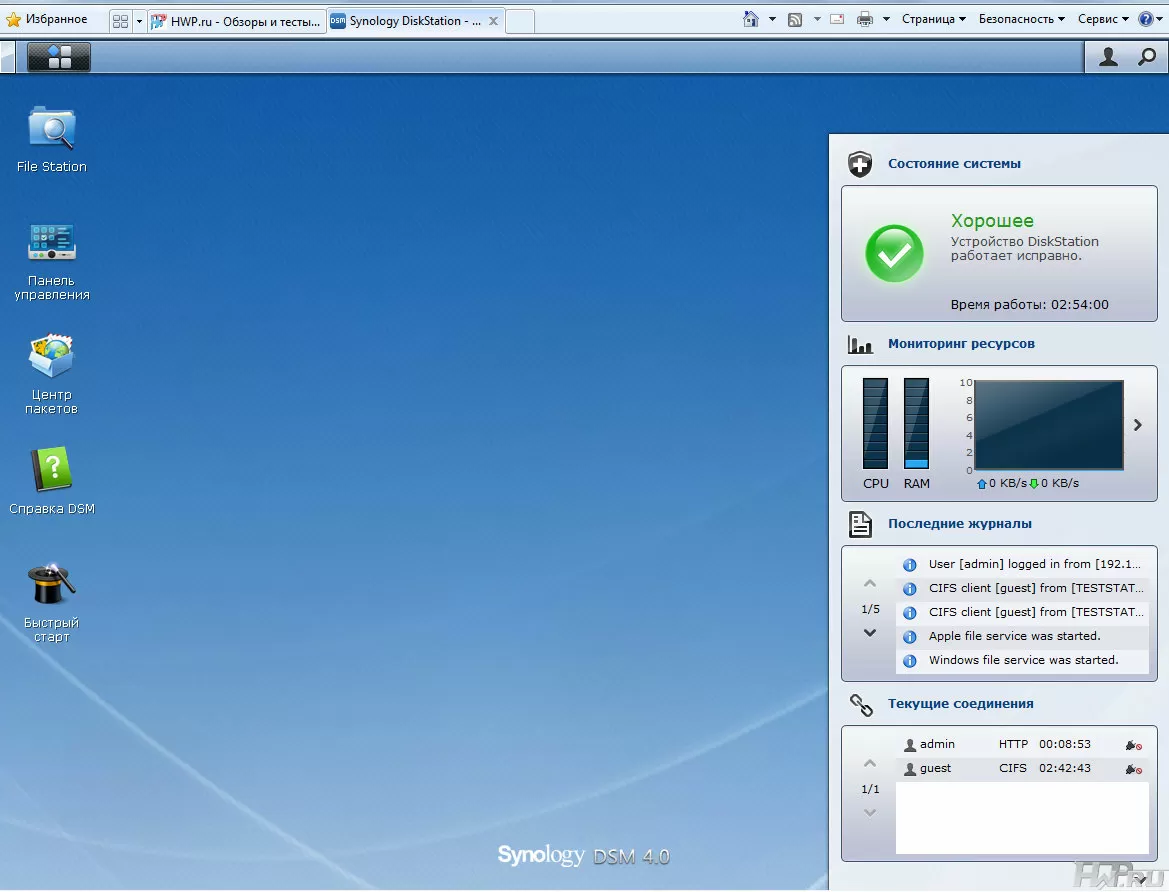Select 'Windows file service was started.' log entry

pos(1021,661)
